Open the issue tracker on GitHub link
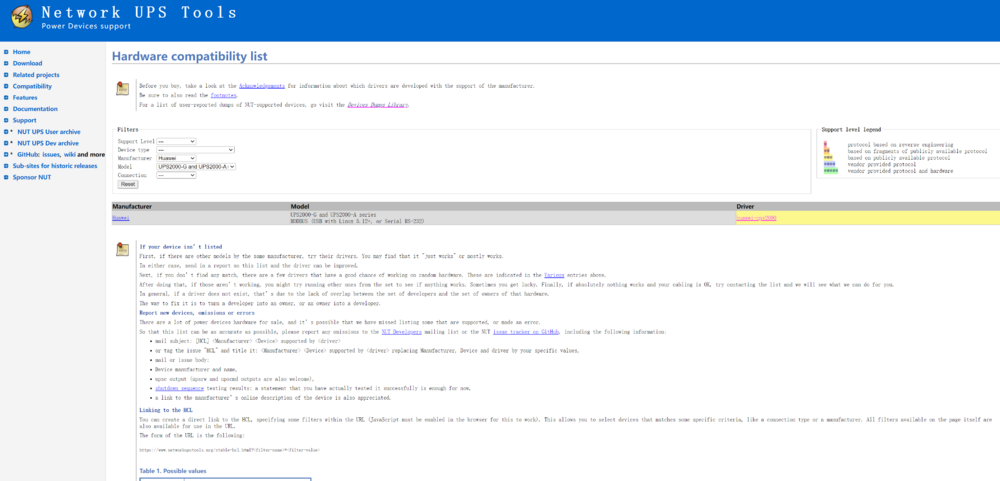This screenshot has height=481, width=1000. coord(526,332)
